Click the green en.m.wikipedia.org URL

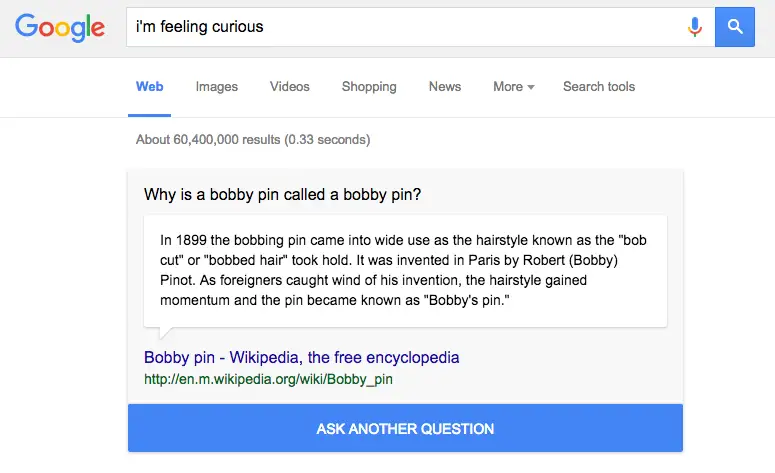(268, 379)
